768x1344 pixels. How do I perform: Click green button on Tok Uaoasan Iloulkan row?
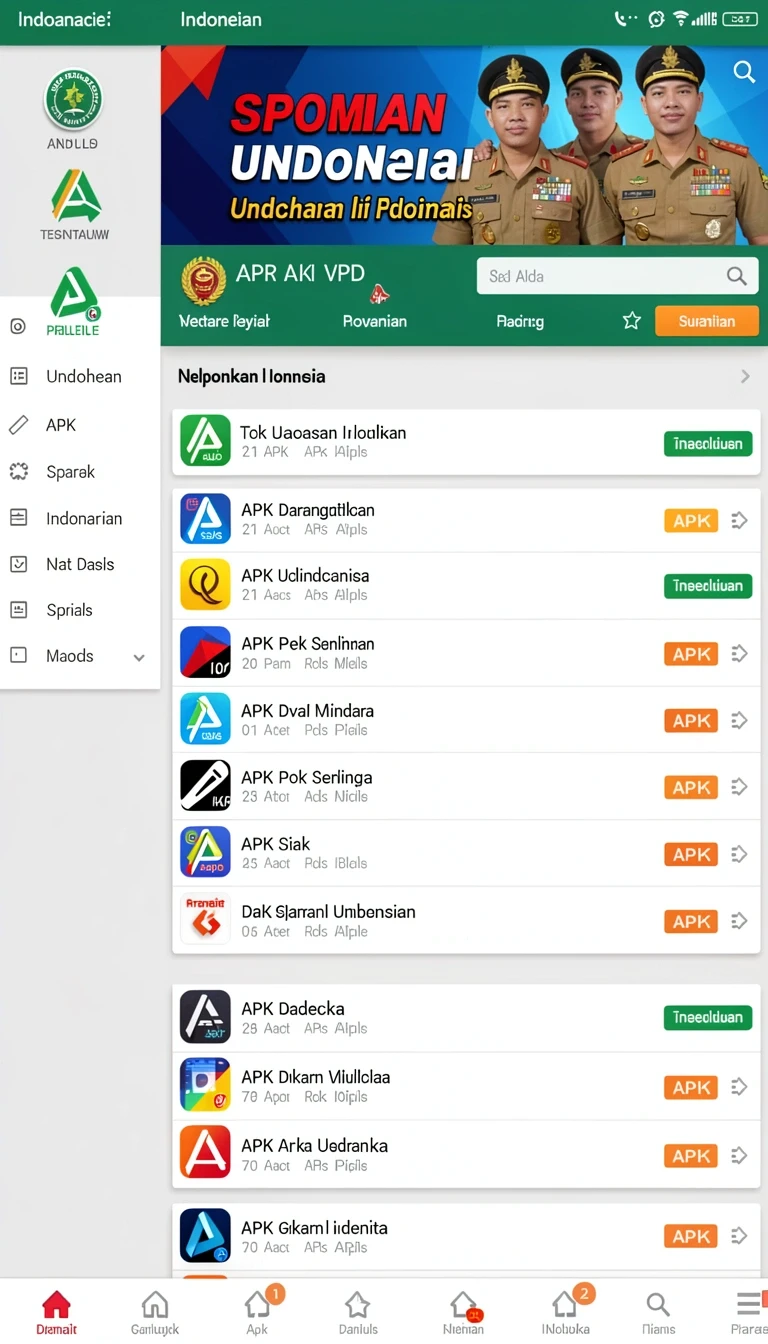pos(708,444)
